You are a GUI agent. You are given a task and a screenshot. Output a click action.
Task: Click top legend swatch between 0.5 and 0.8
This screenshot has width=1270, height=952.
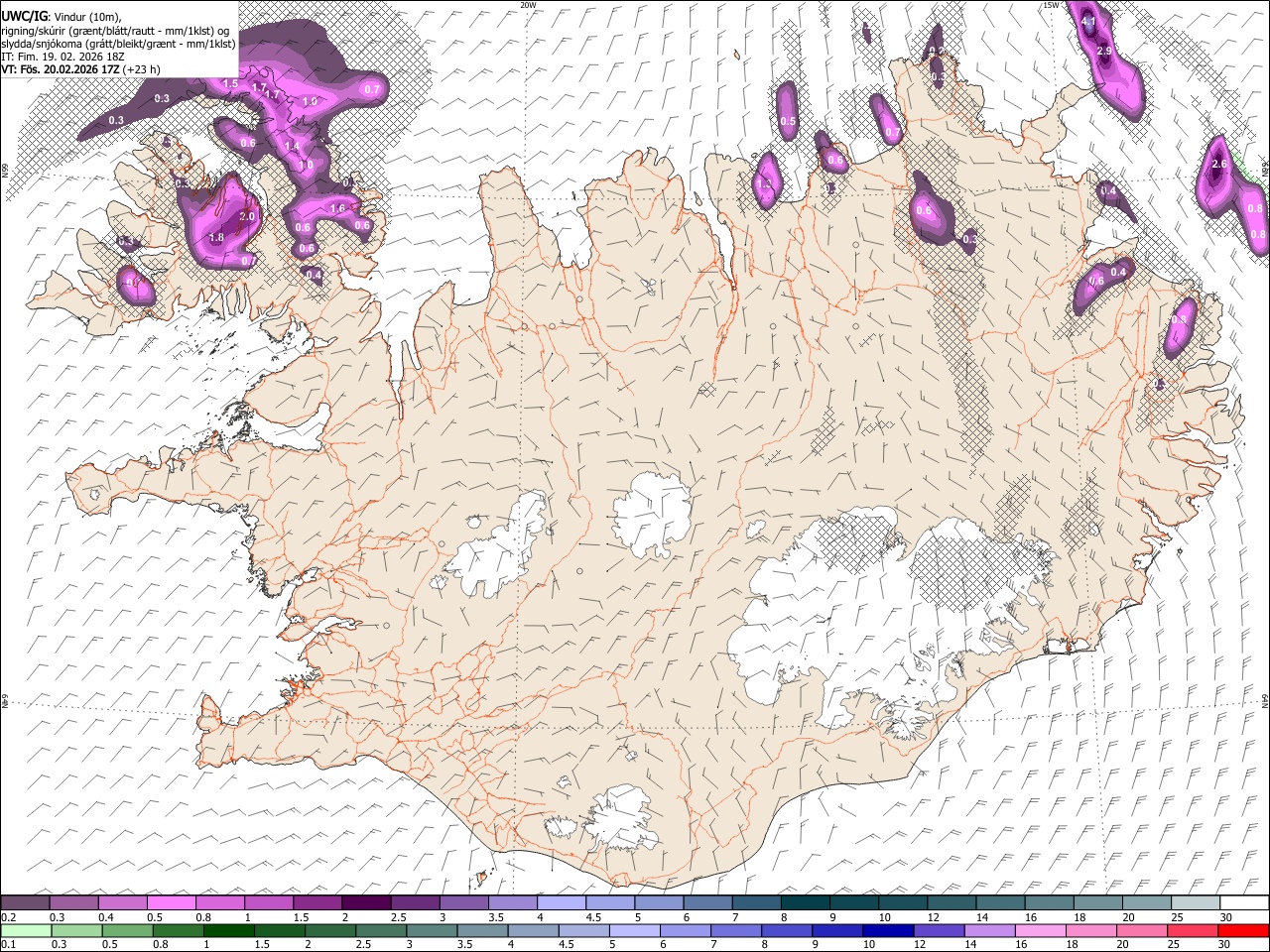point(172,902)
